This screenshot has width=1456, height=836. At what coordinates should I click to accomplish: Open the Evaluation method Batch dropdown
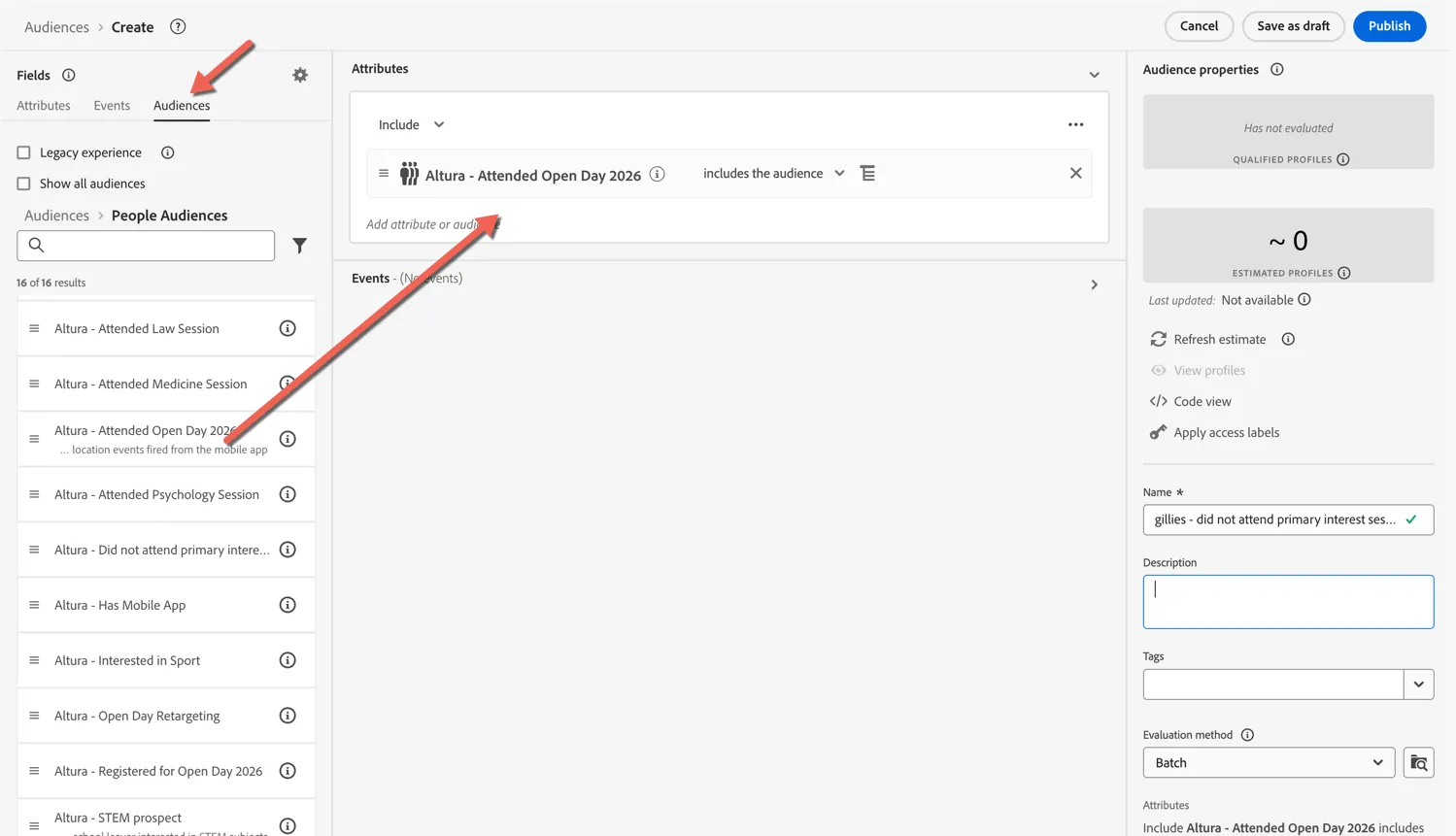point(1269,762)
